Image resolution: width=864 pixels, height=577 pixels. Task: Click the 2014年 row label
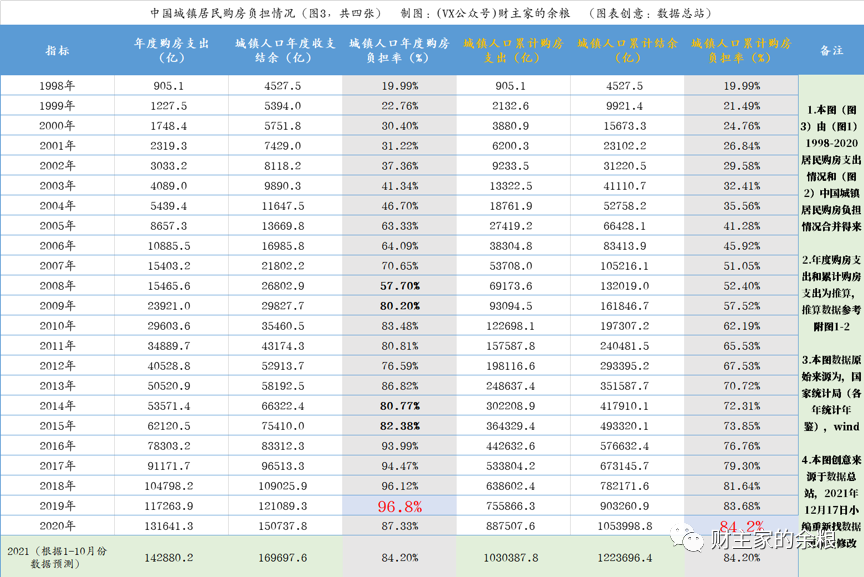tap(57, 406)
